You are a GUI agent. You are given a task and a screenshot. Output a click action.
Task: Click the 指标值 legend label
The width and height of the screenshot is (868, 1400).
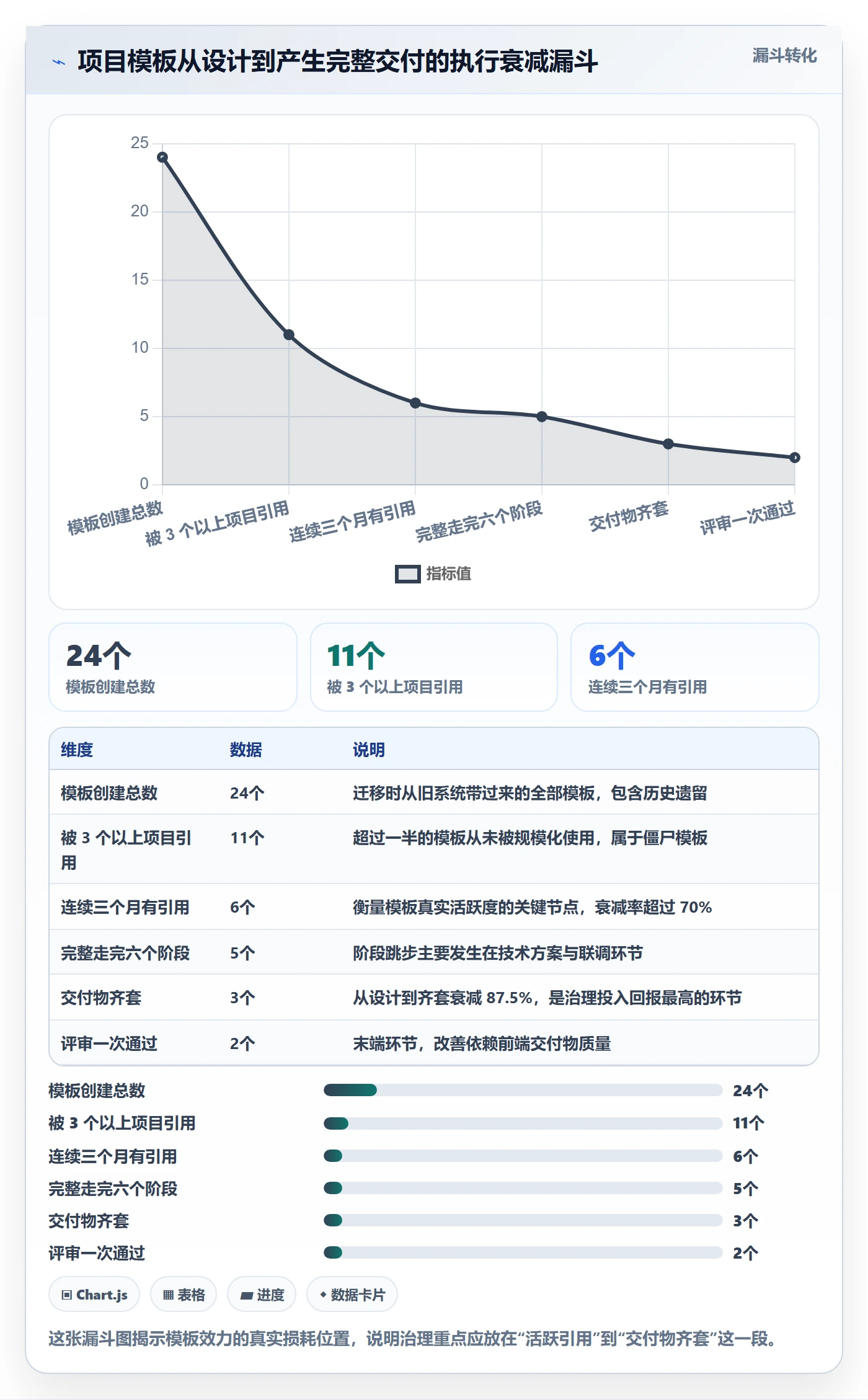click(449, 574)
